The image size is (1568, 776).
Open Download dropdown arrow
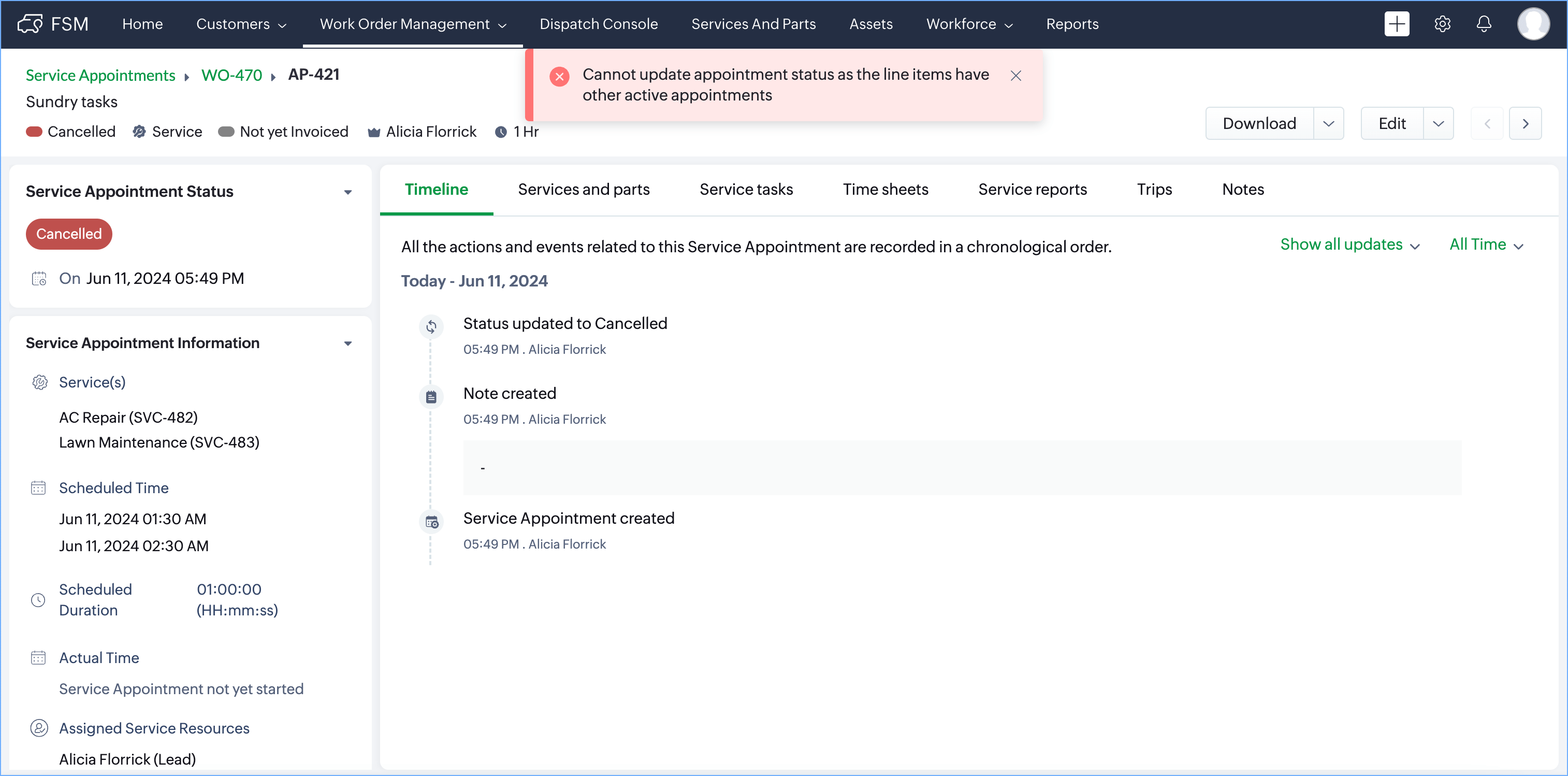(1328, 124)
